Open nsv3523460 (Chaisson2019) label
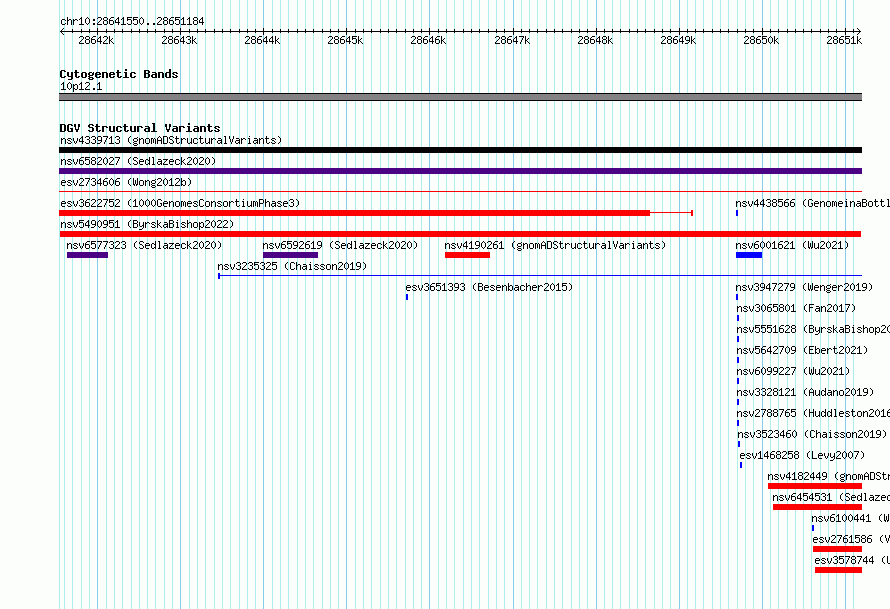The width and height of the screenshot is (890, 609). (812, 434)
